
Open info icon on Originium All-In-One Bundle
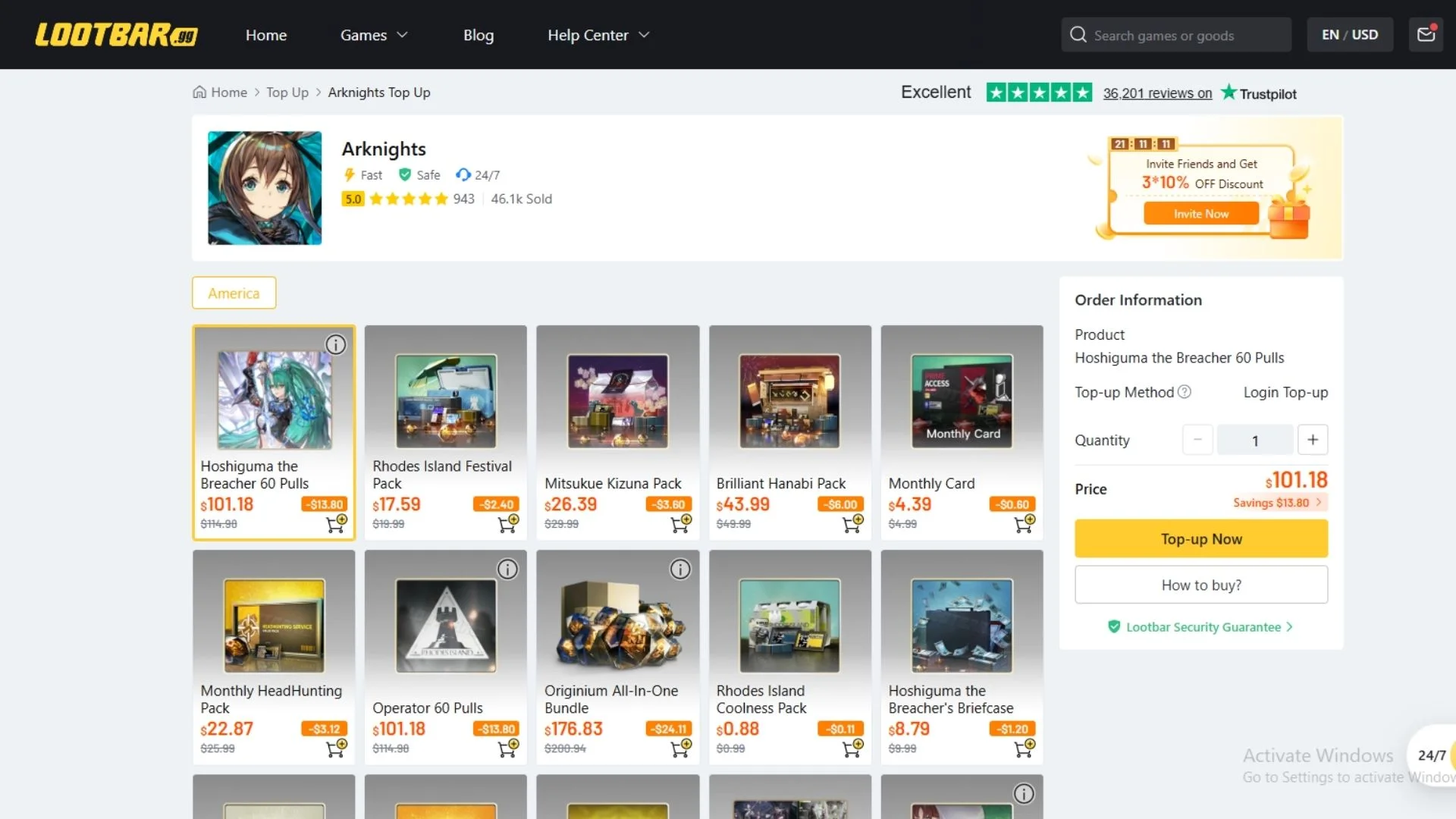[680, 569]
